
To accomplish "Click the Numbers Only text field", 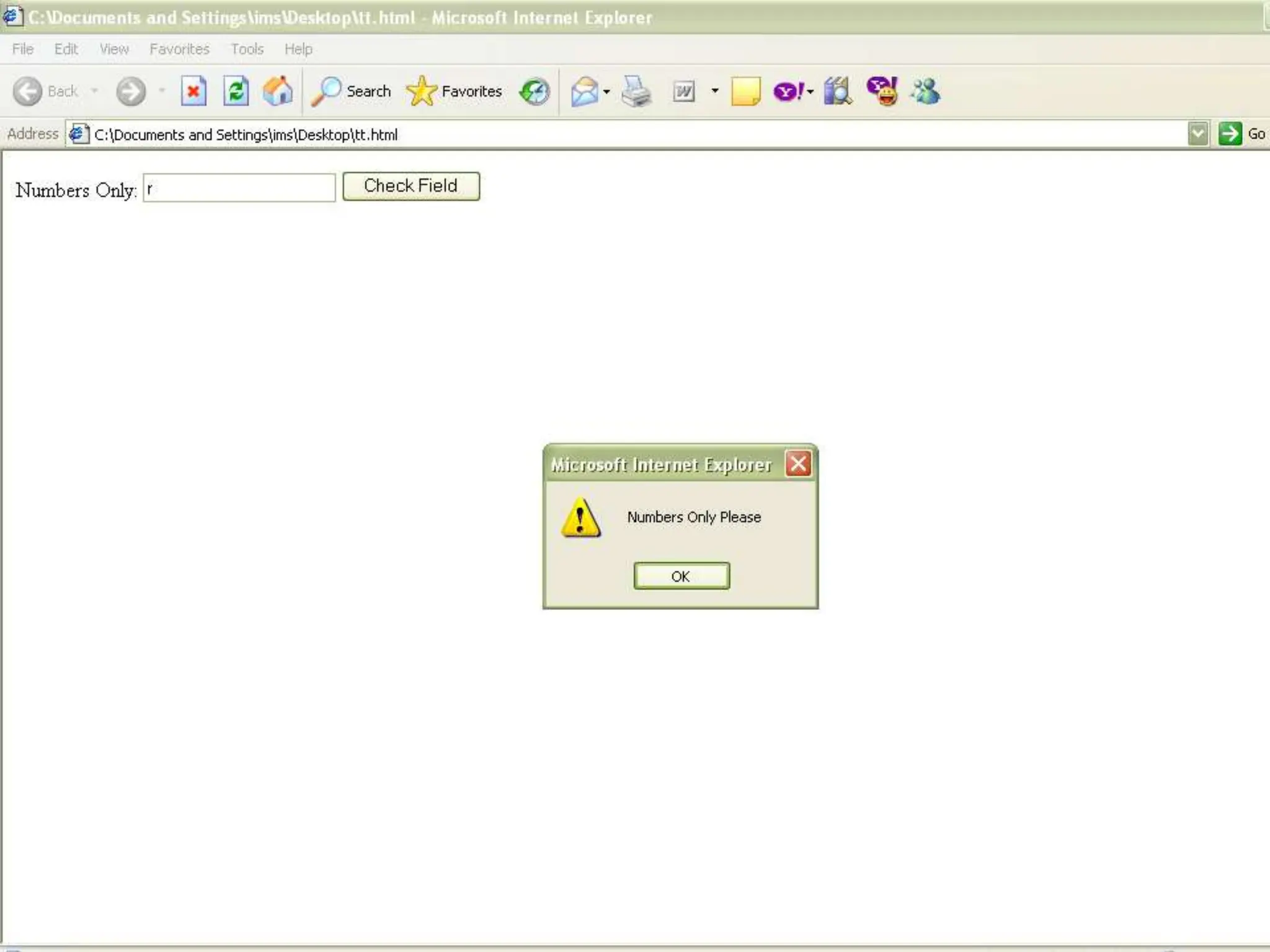I will click(x=239, y=188).
